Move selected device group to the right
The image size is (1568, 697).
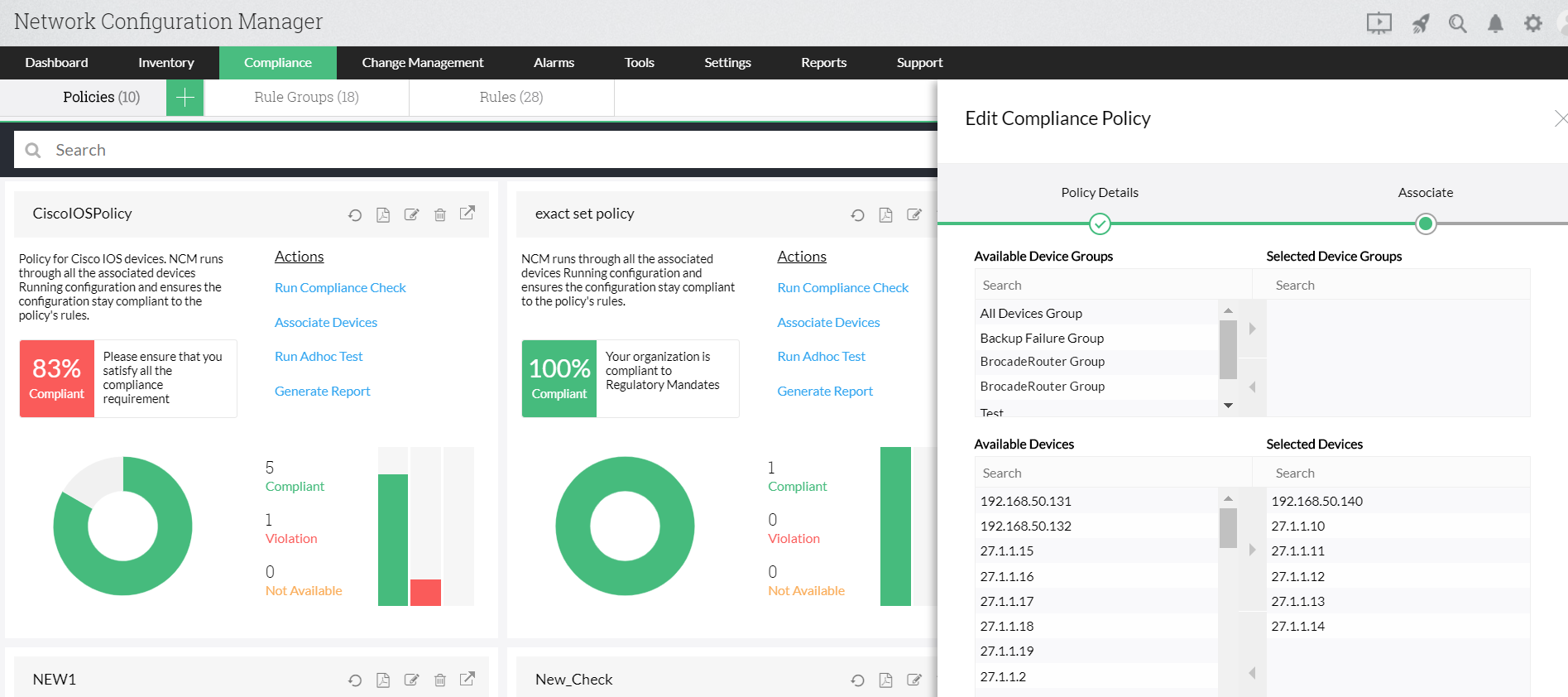click(x=1252, y=329)
